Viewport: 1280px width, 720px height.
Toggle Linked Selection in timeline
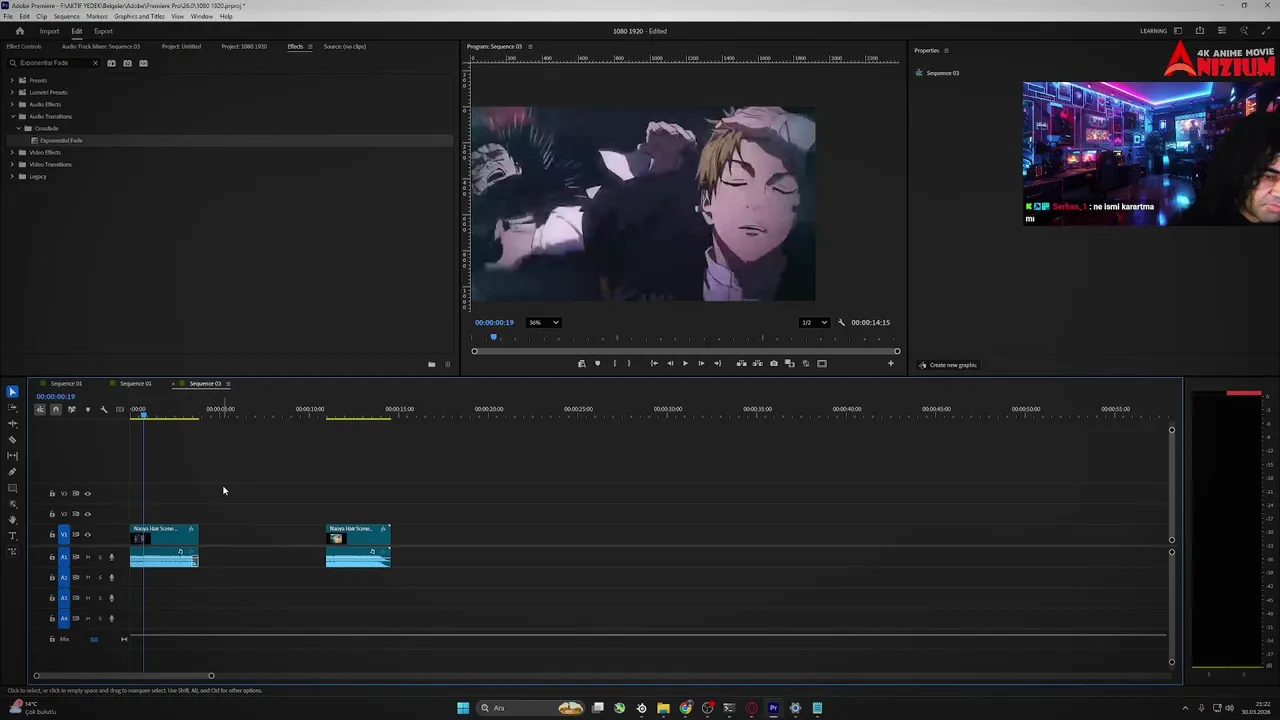(71, 409)
